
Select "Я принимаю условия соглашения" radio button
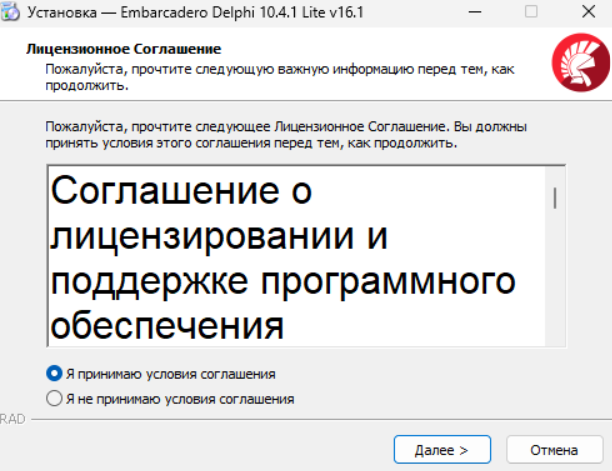click(55, 374)
